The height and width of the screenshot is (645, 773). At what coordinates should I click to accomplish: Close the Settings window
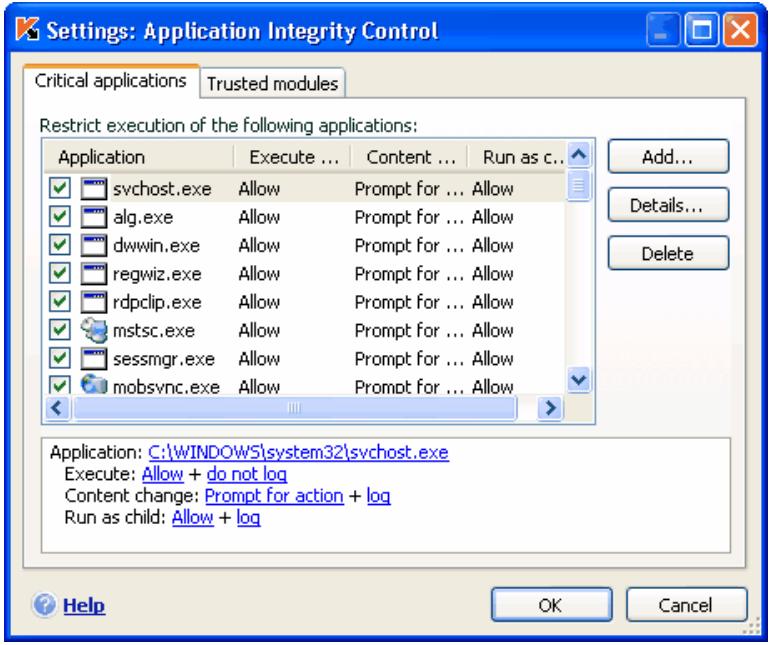tap(740, 30)
